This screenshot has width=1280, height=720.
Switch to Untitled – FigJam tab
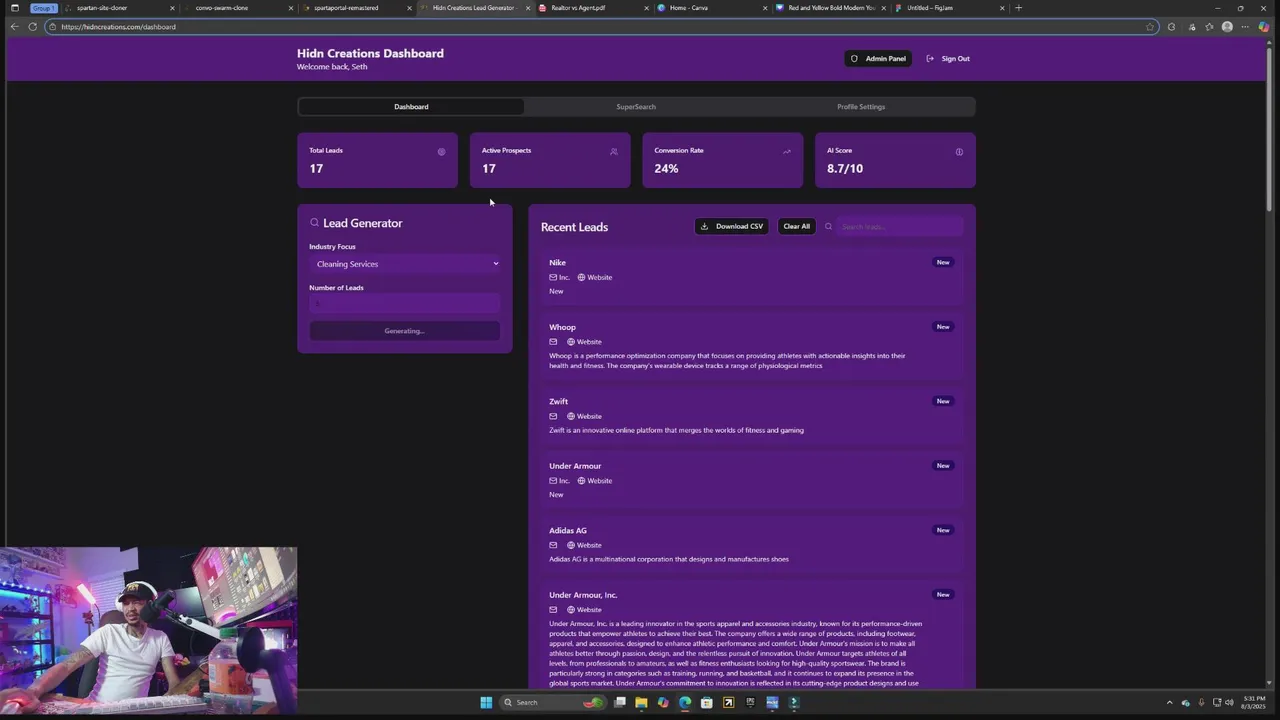pyautogui.click(x=948, y=8)
